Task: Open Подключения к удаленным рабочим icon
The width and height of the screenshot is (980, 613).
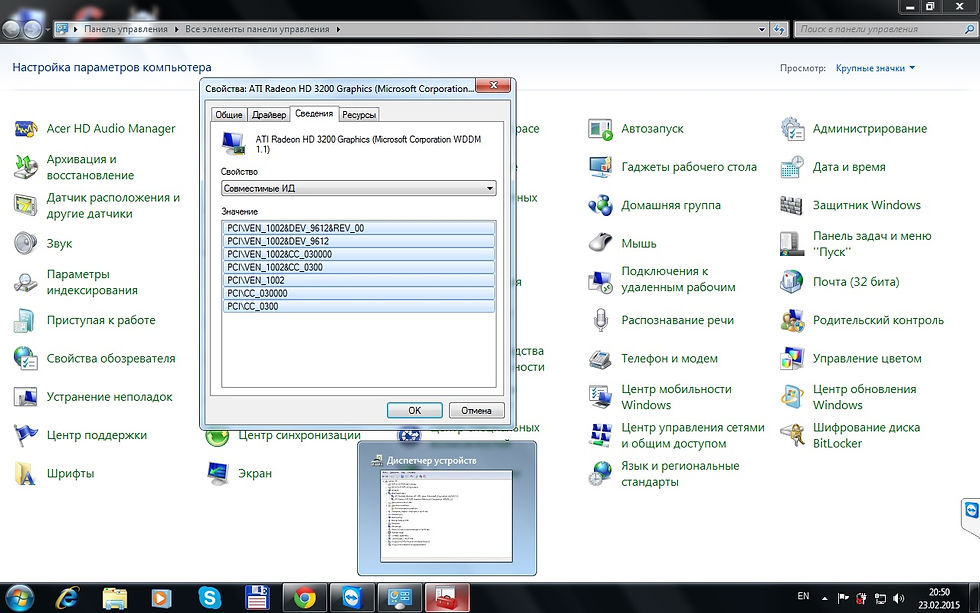Action: tap(600, 282)
